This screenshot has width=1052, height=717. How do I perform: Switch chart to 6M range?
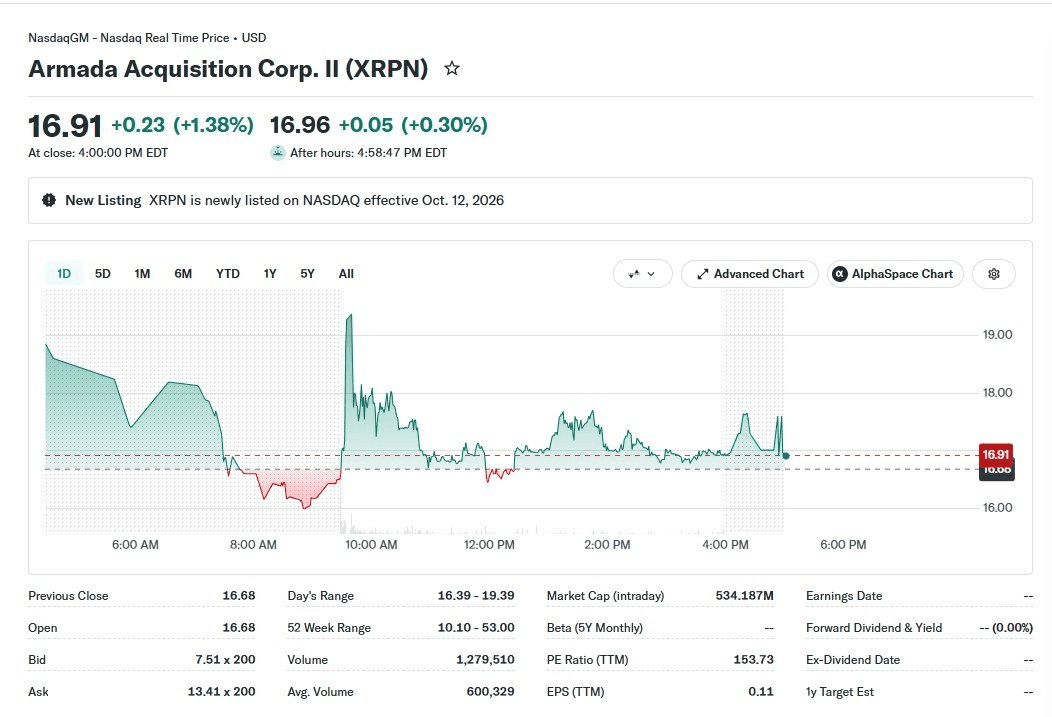coord(183,274)
